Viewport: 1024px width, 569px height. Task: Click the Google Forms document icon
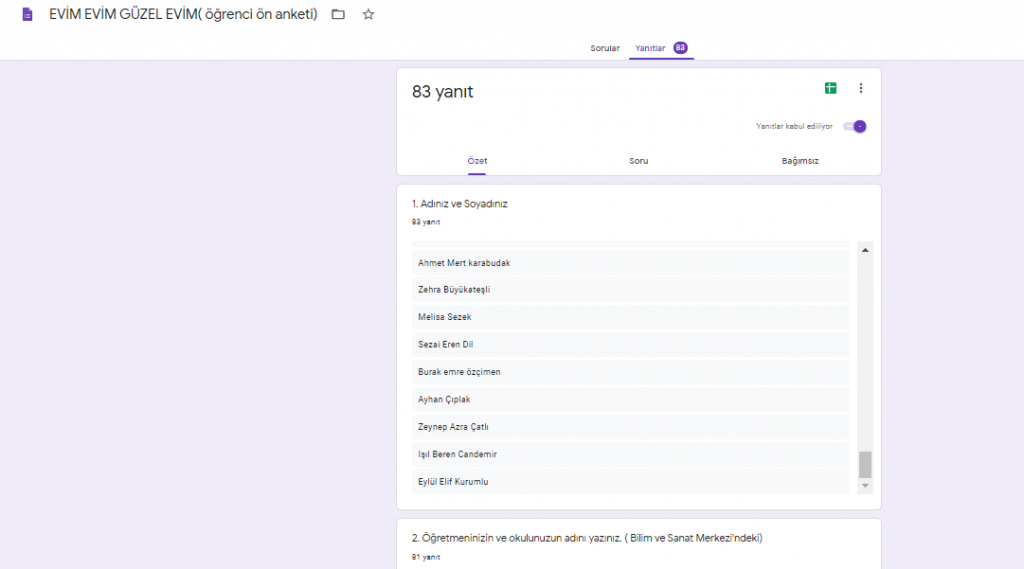click(27, 15)
